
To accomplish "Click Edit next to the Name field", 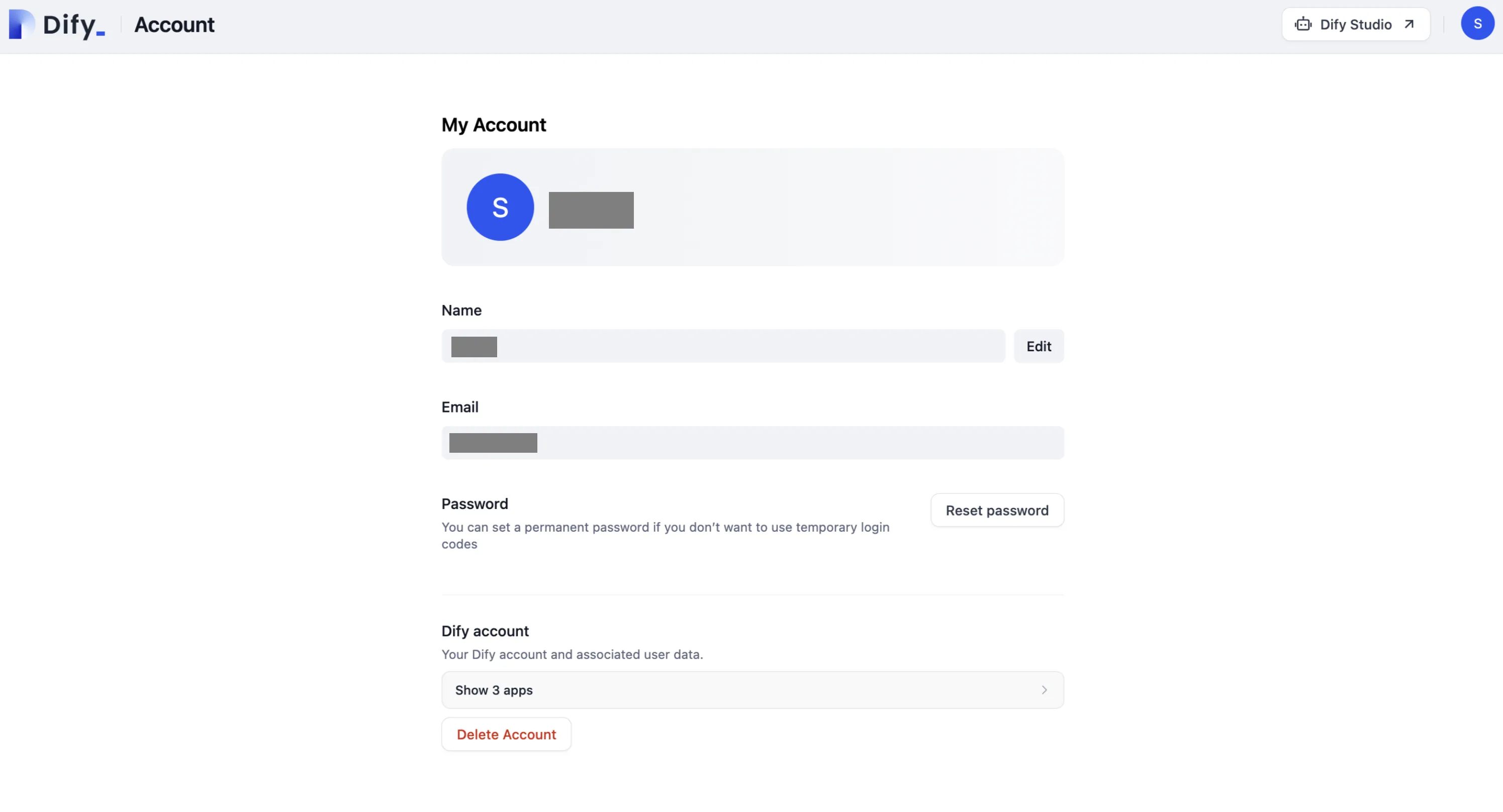I will 1039,347.
